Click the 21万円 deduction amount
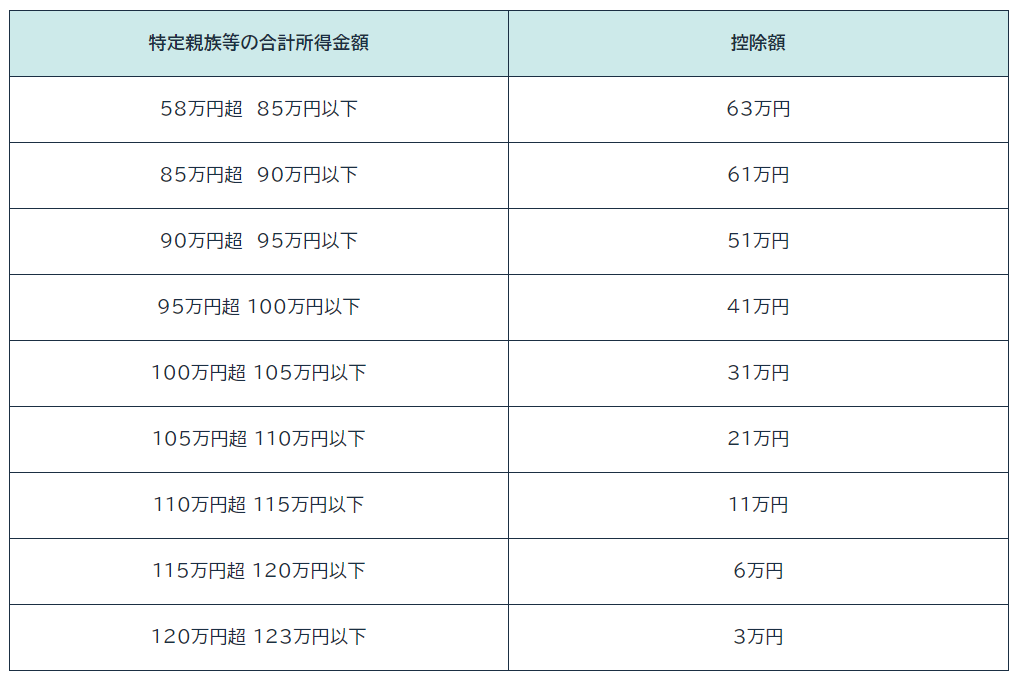Viewport: 1015px width, 674px height. [x=758, y=439]
